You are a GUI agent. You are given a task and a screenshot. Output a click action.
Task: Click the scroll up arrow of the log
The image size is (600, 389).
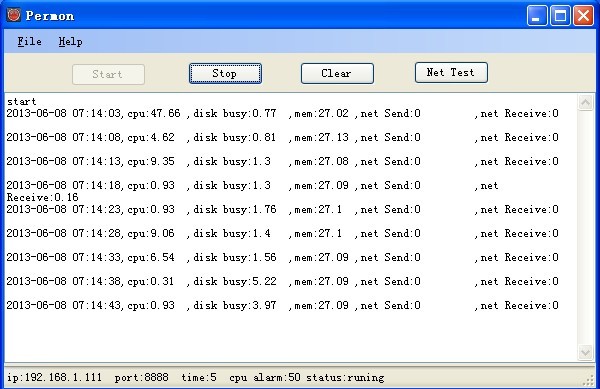click(x=585, y=102)
